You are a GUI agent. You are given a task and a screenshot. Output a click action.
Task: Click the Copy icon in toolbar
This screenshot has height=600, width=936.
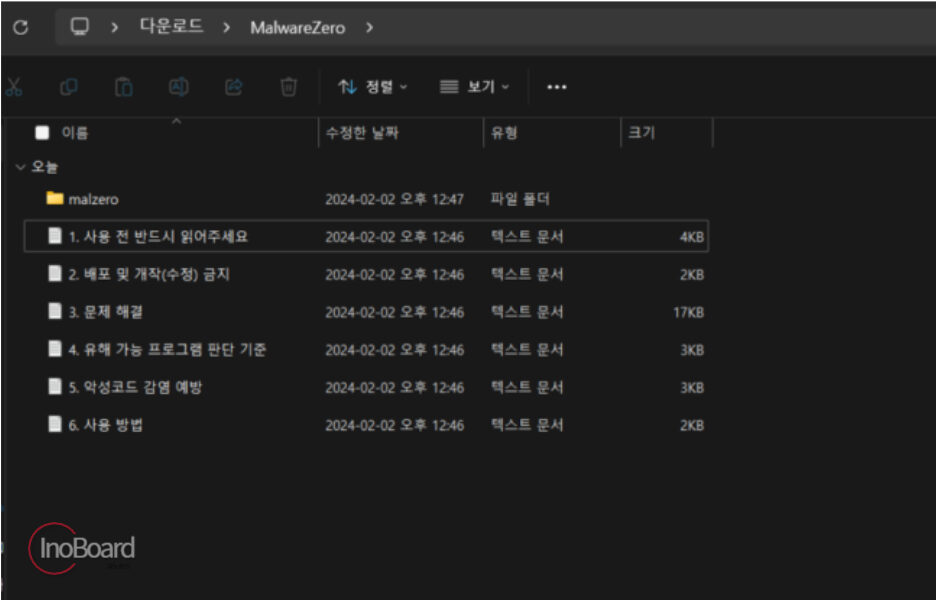(69, 87)
